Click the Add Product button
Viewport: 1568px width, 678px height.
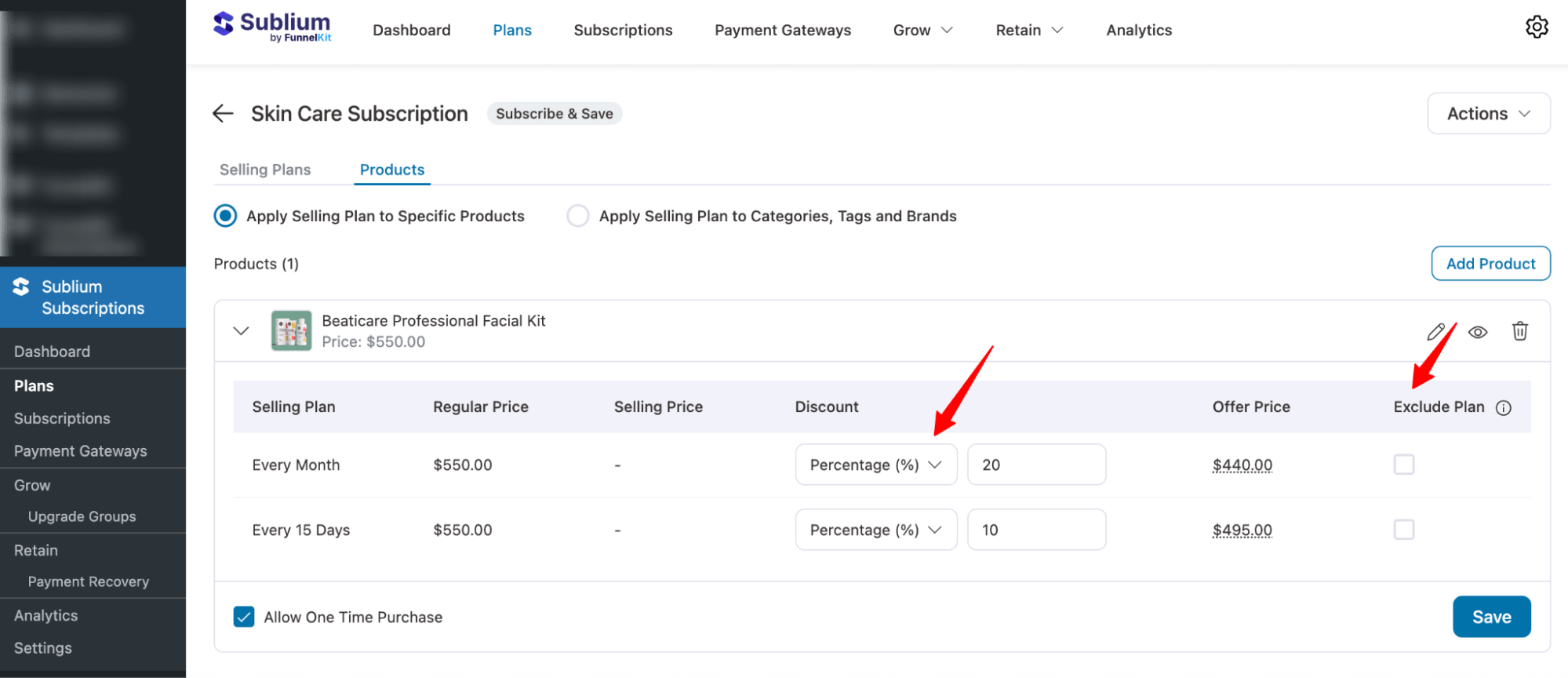pos(1490,264)
